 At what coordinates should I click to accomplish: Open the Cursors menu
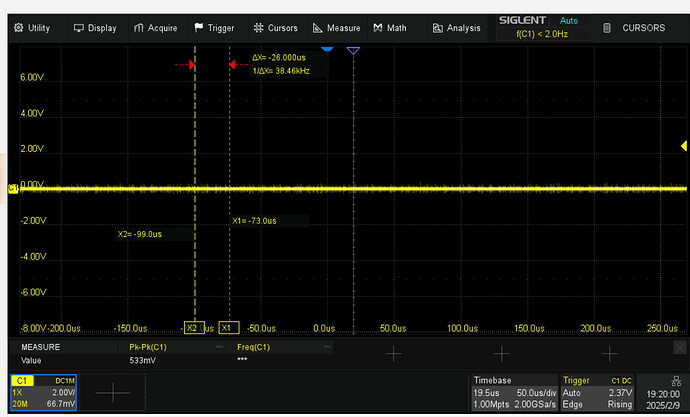point(276,28)
